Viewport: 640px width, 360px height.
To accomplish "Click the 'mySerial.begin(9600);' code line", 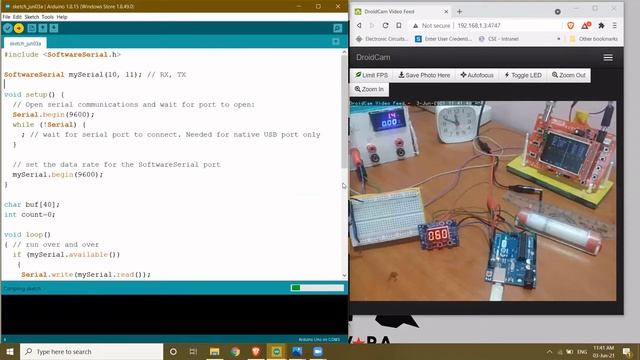I will 58,174.
